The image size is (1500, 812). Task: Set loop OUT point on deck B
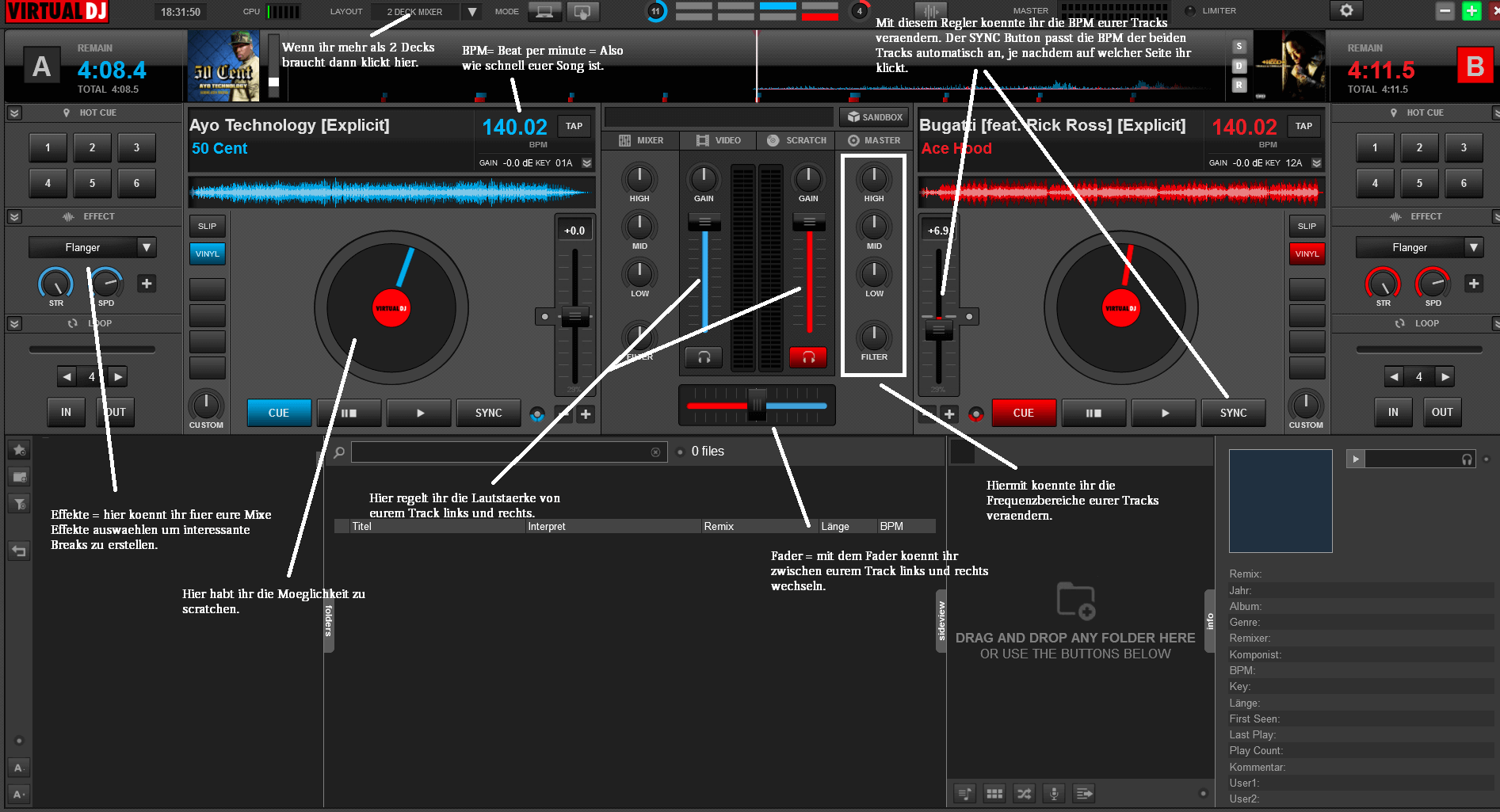coord(1442,412)
